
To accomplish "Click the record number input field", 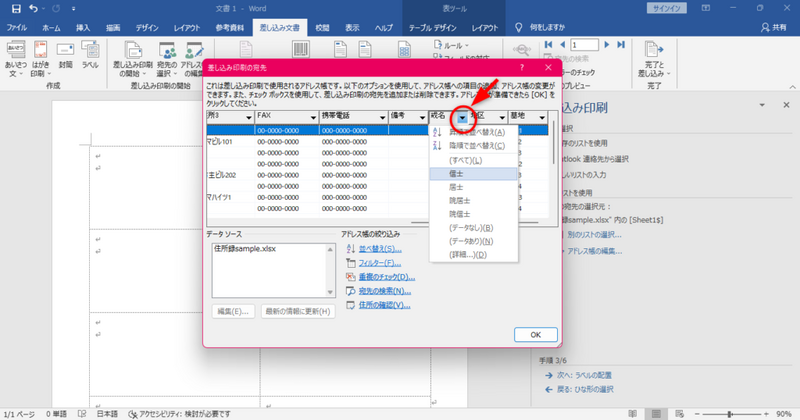I will (584, 45).
